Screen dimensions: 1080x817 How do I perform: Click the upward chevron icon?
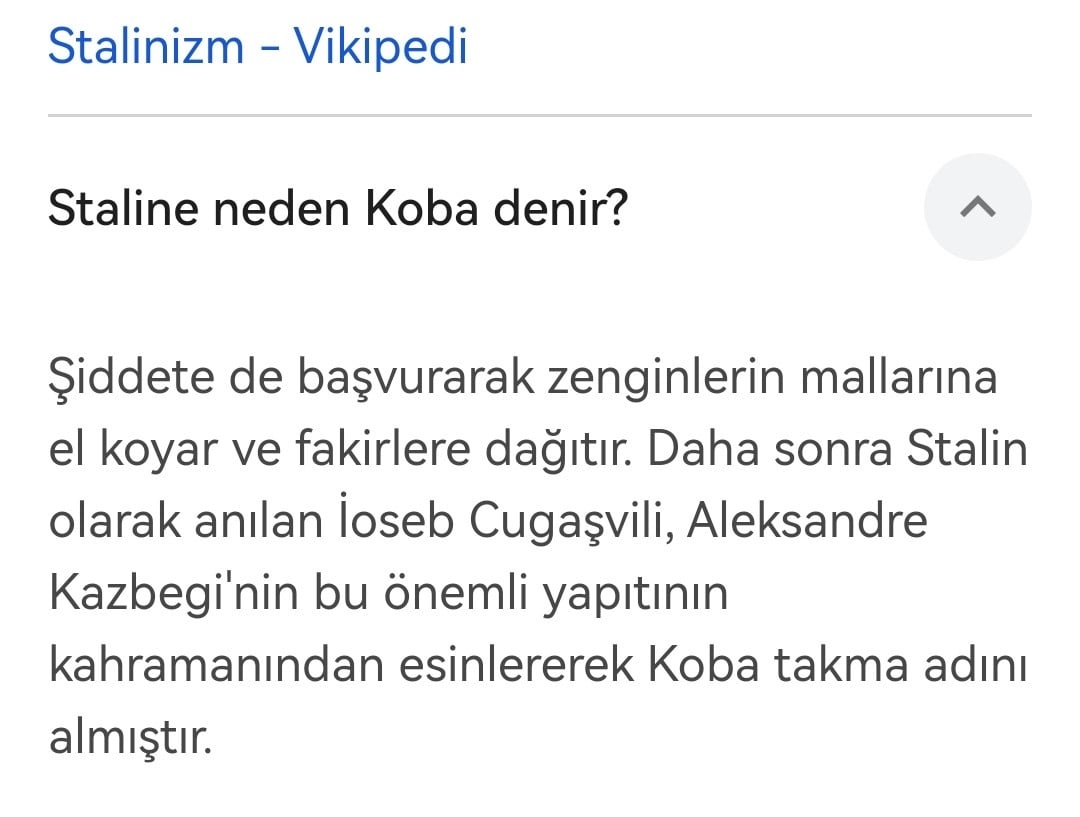pyautogui.click(x=977, y=207)
